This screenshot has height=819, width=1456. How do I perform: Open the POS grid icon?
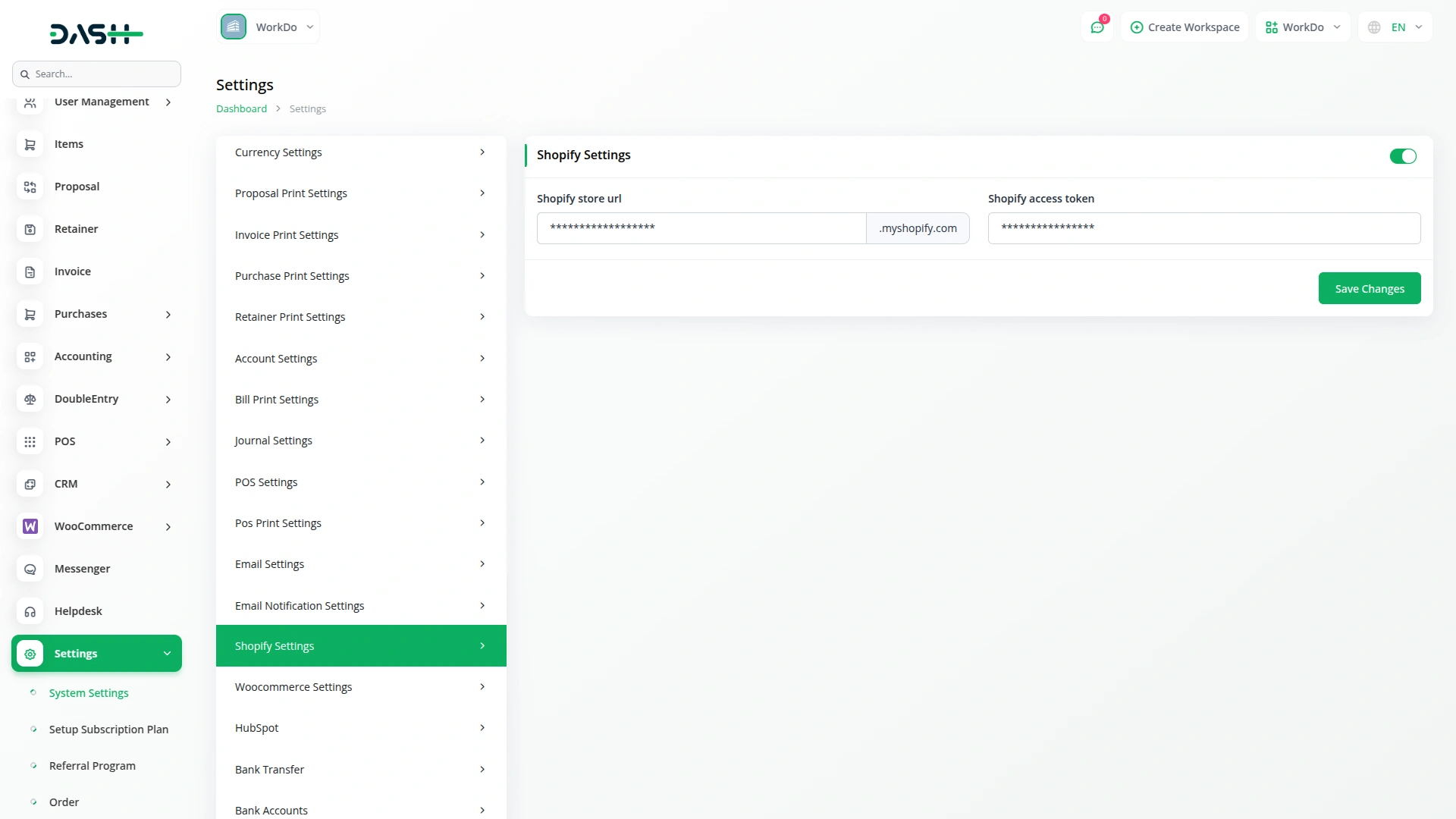tap(30, 441)
